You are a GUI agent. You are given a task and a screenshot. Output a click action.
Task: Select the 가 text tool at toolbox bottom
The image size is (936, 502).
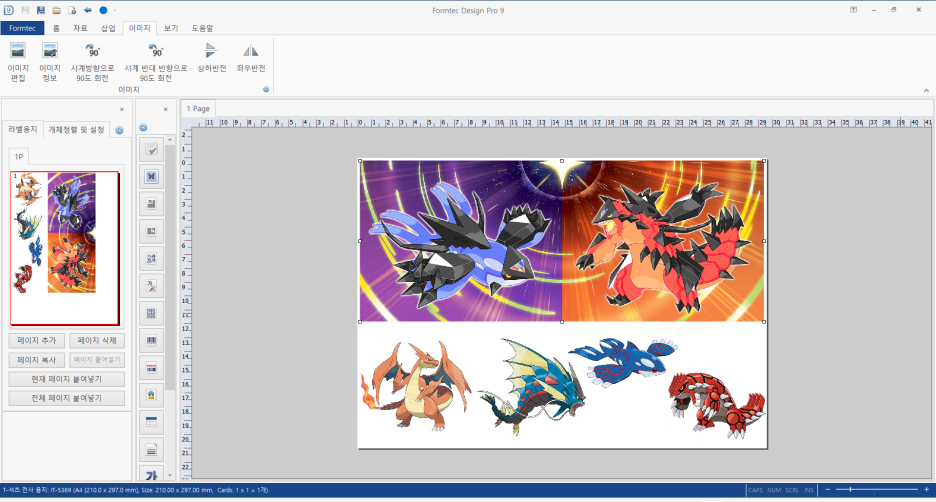click(152, 475)
